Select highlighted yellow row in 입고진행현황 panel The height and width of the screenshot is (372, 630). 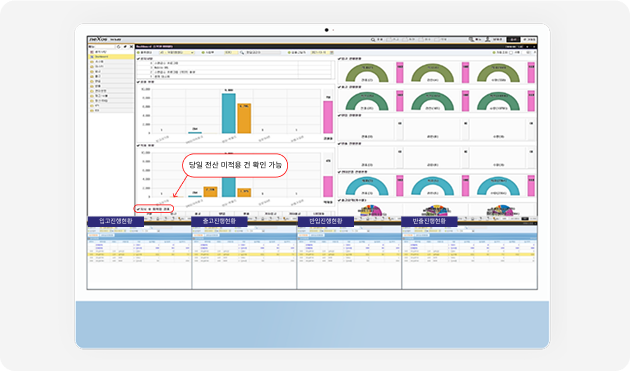tap(139, 254)
